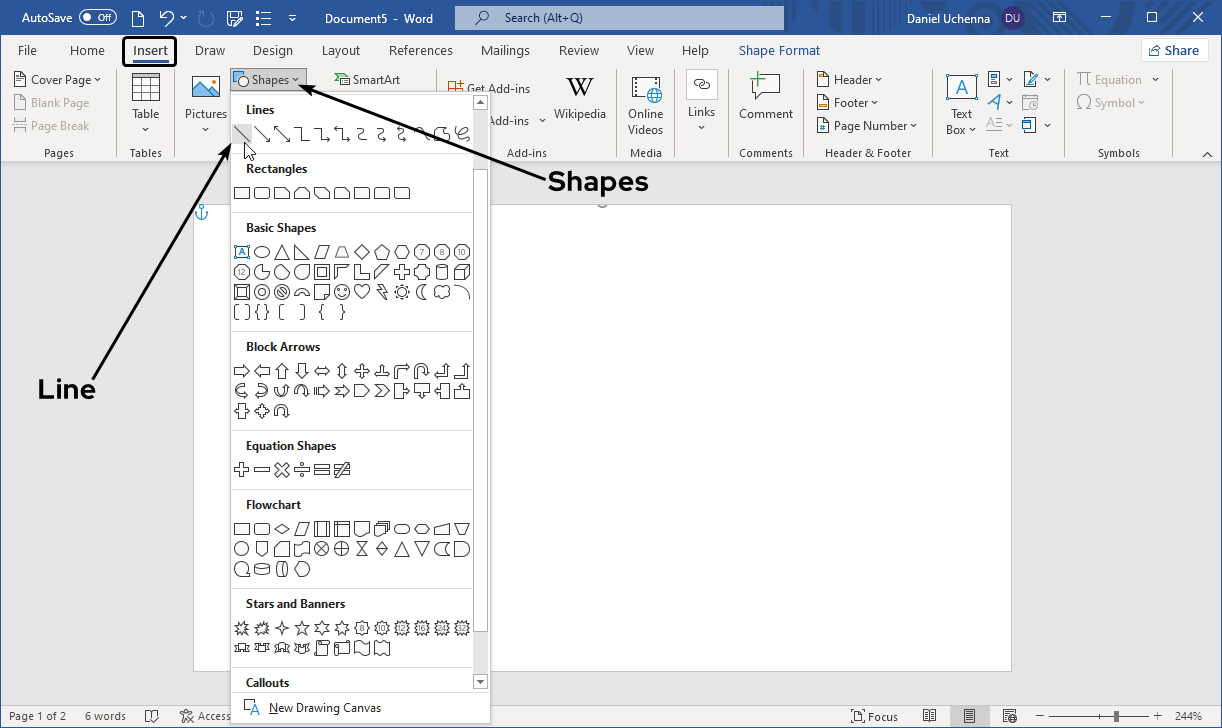Open the Page Number dropdown
Screen dimensions: 1222x728
[867, 126]
